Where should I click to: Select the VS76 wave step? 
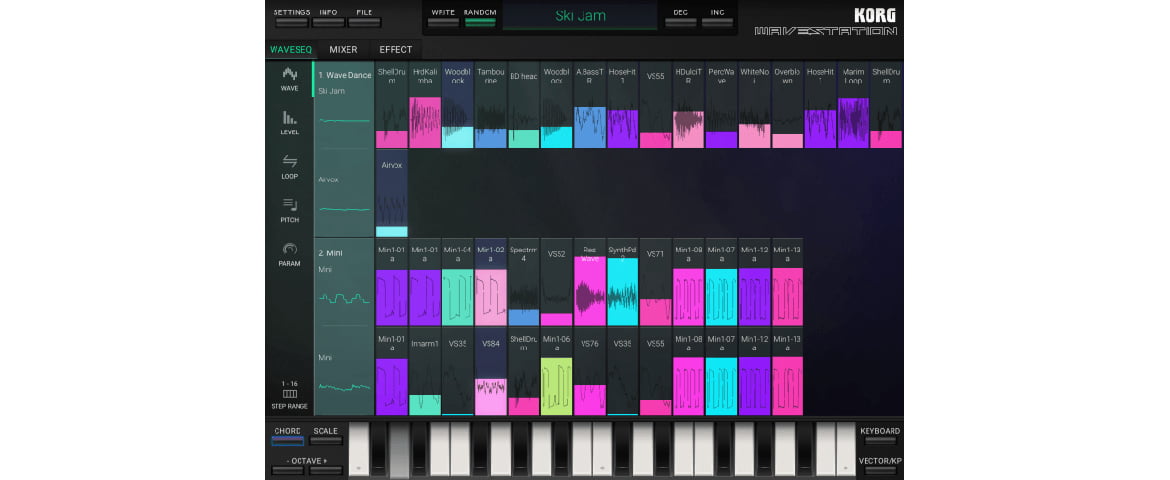coord(589,371)
